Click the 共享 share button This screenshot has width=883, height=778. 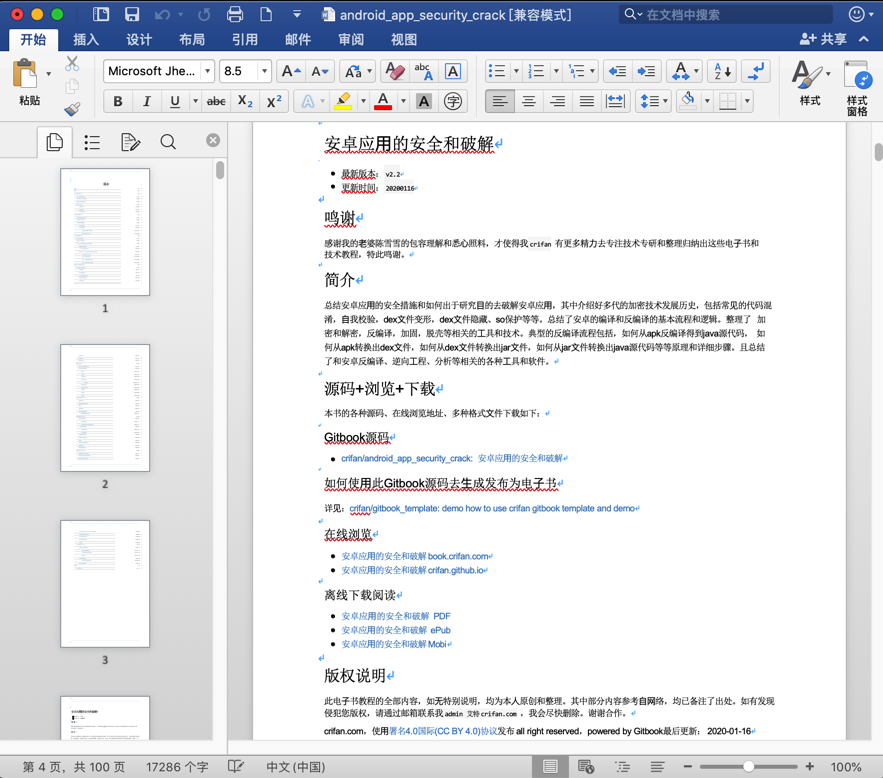[823, 39]
